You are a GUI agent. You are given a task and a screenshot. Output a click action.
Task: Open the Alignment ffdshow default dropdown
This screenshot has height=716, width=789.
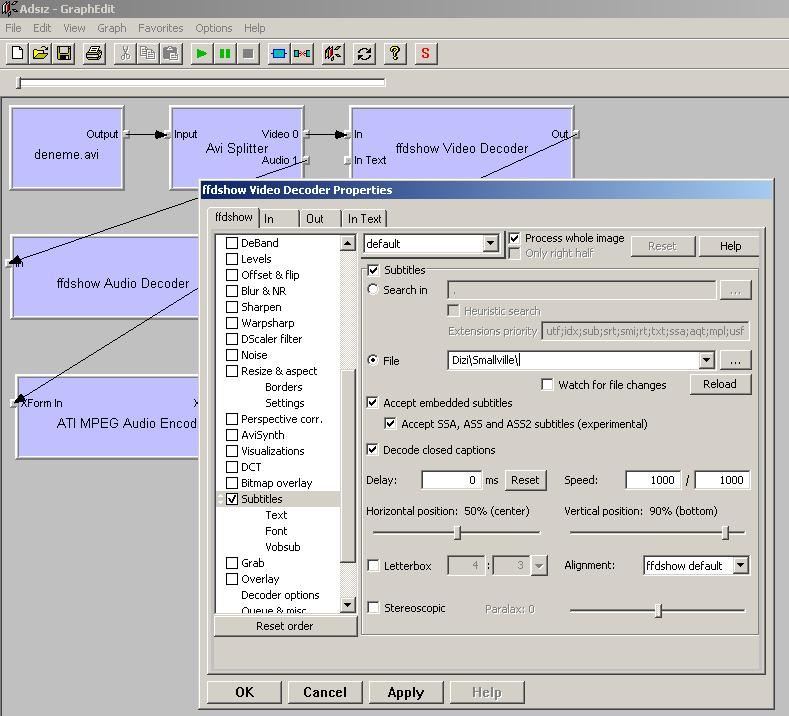pyautogui.click(x=741, y=566)
